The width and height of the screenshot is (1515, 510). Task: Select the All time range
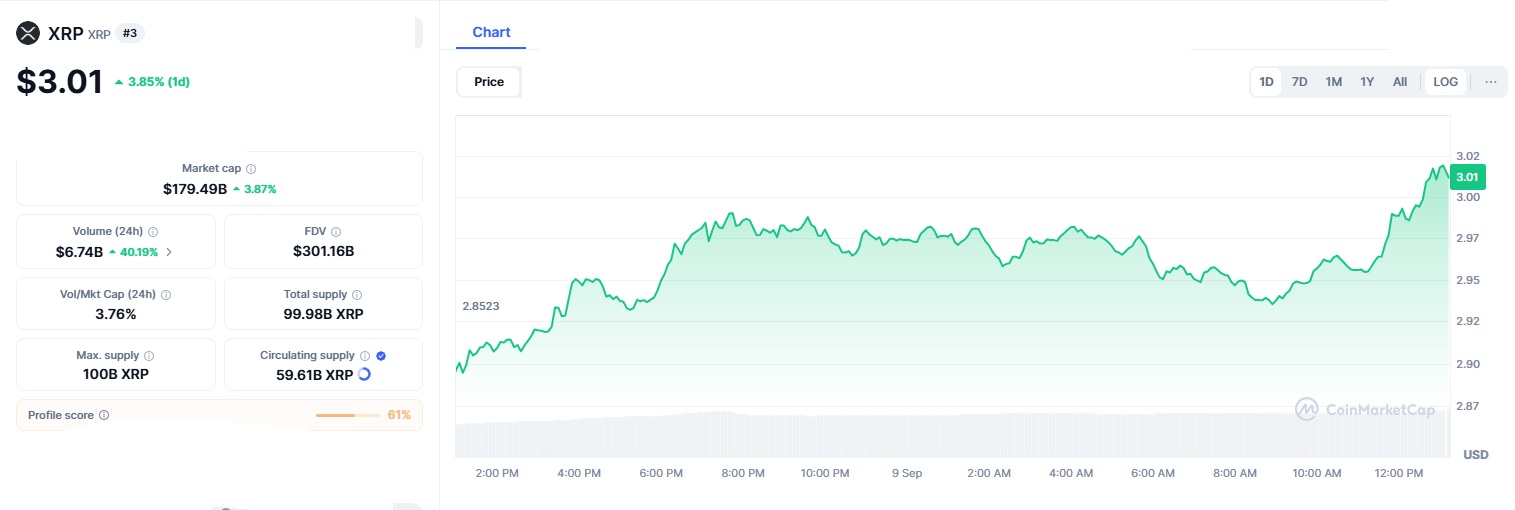tap(1400, 82)
